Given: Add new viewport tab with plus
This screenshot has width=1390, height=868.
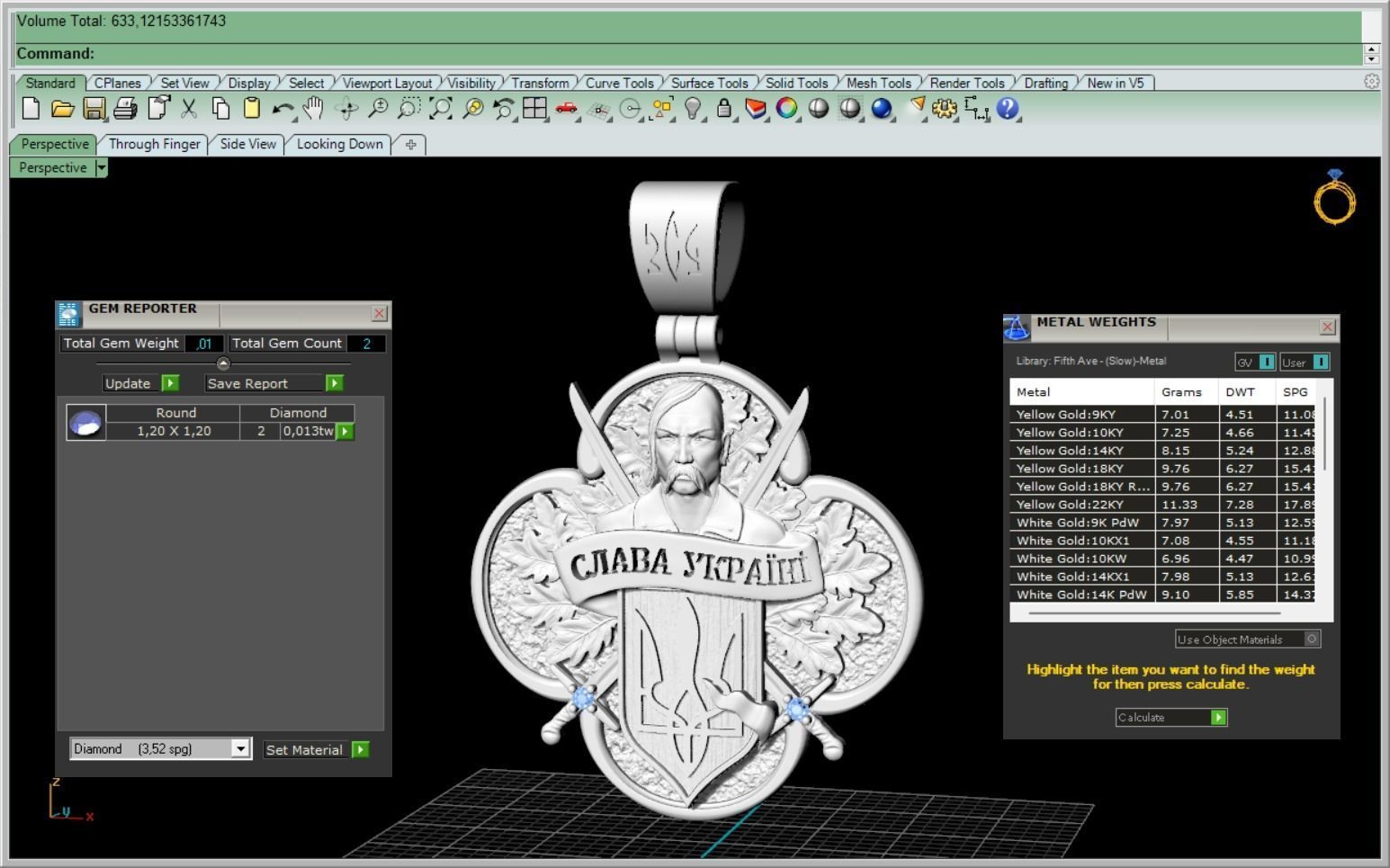Looking at the screenshot, I should pos(411,144).
